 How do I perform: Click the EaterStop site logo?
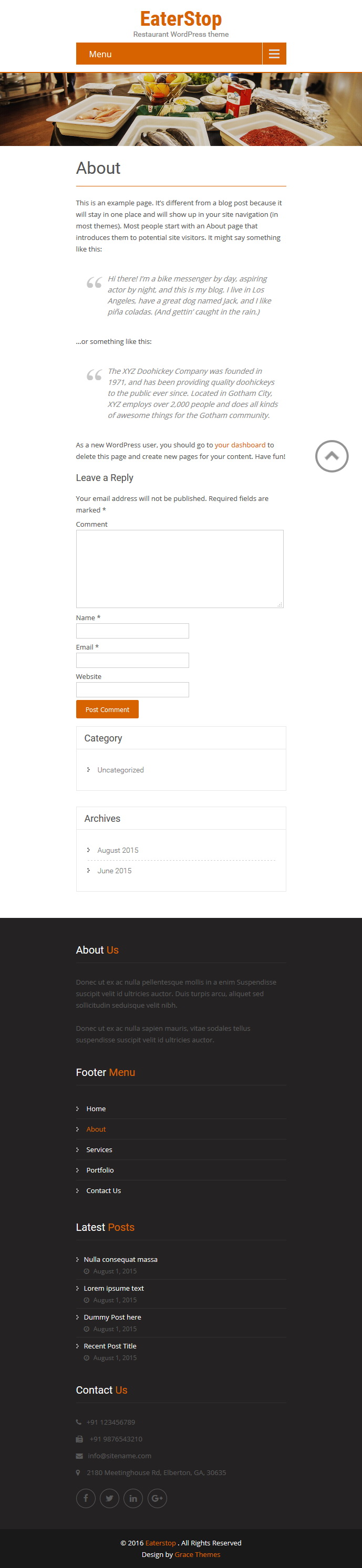pos(181,19)
